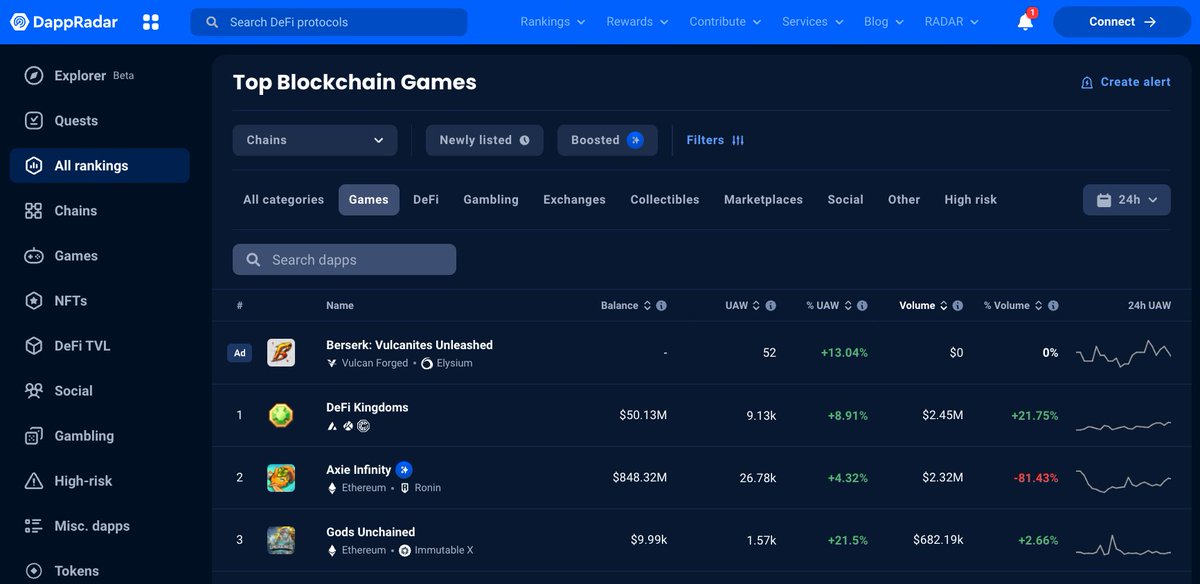Expand the Contribute nav menu
This screenshot has height=584, width=1200.
[725, 22]
